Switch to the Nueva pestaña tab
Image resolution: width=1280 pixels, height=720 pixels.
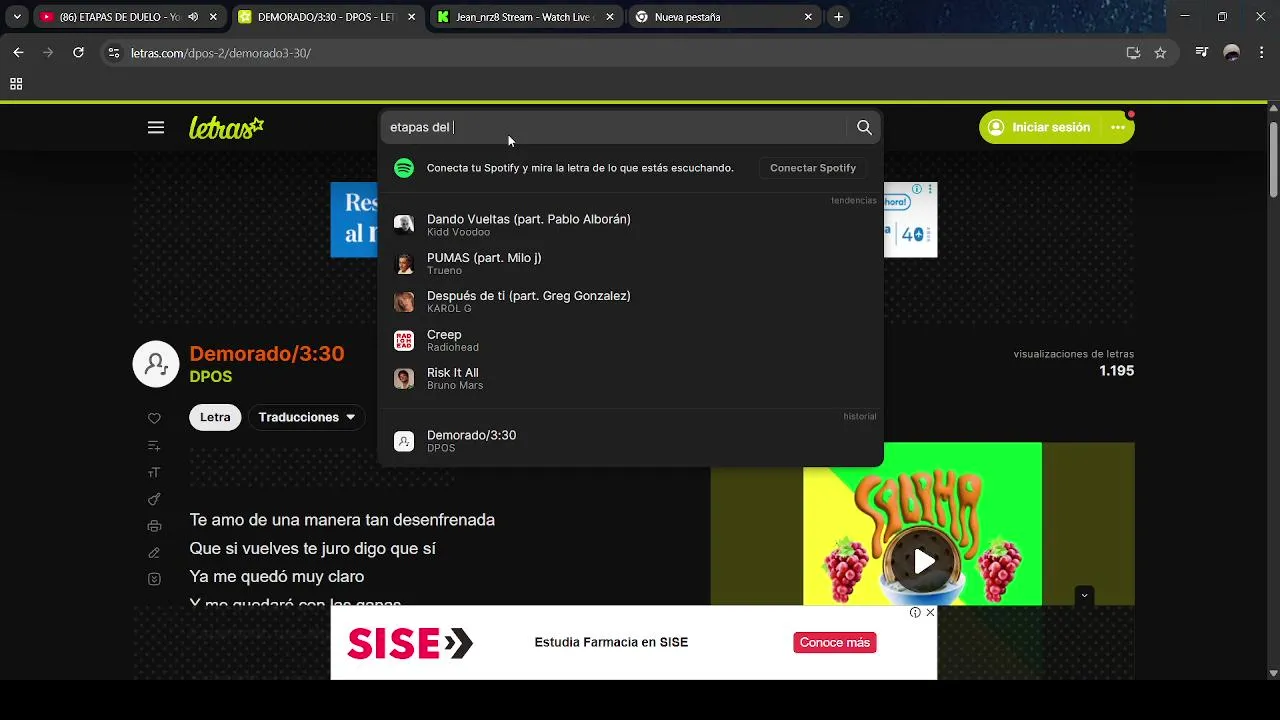[687, 17]
